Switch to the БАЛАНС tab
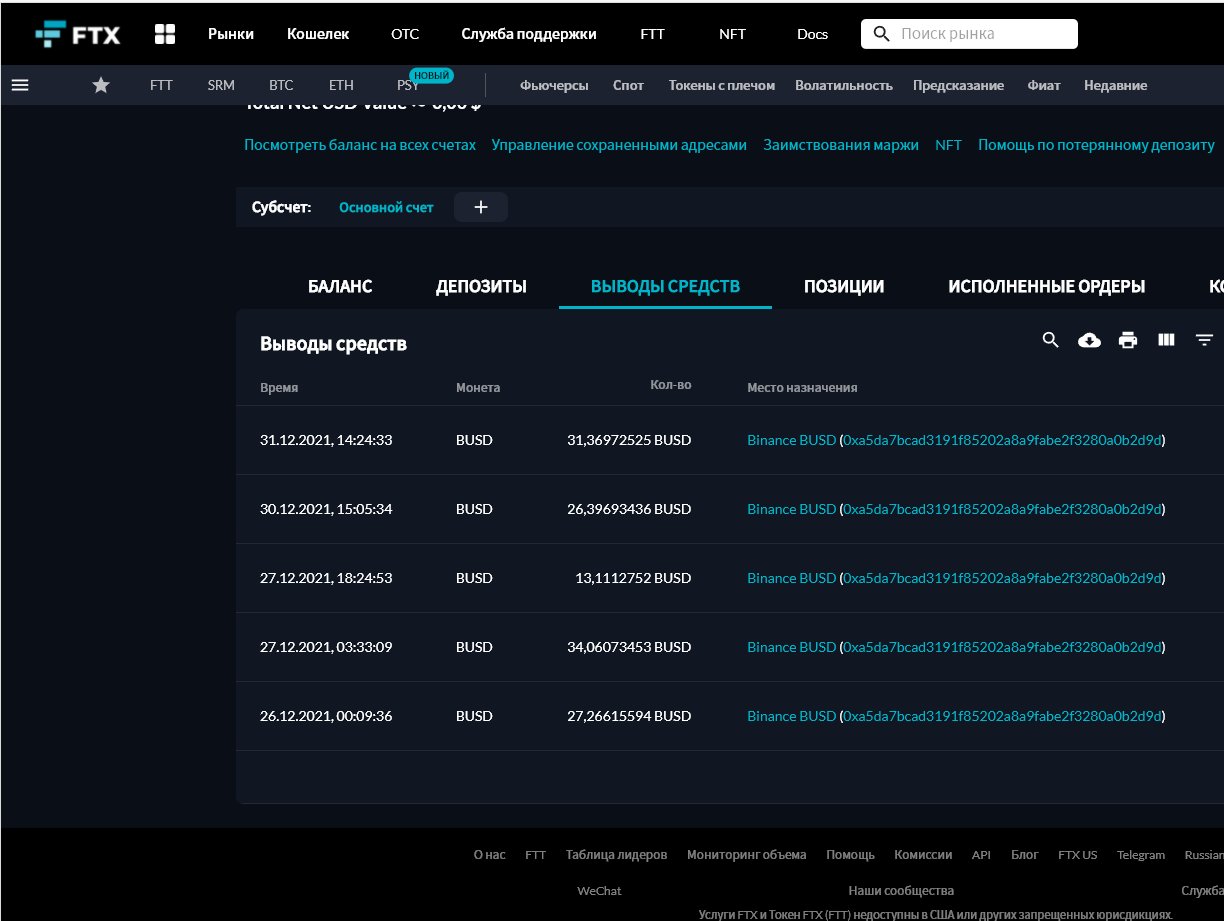This screenshot has width=1224, height=921. click(340, 287)
